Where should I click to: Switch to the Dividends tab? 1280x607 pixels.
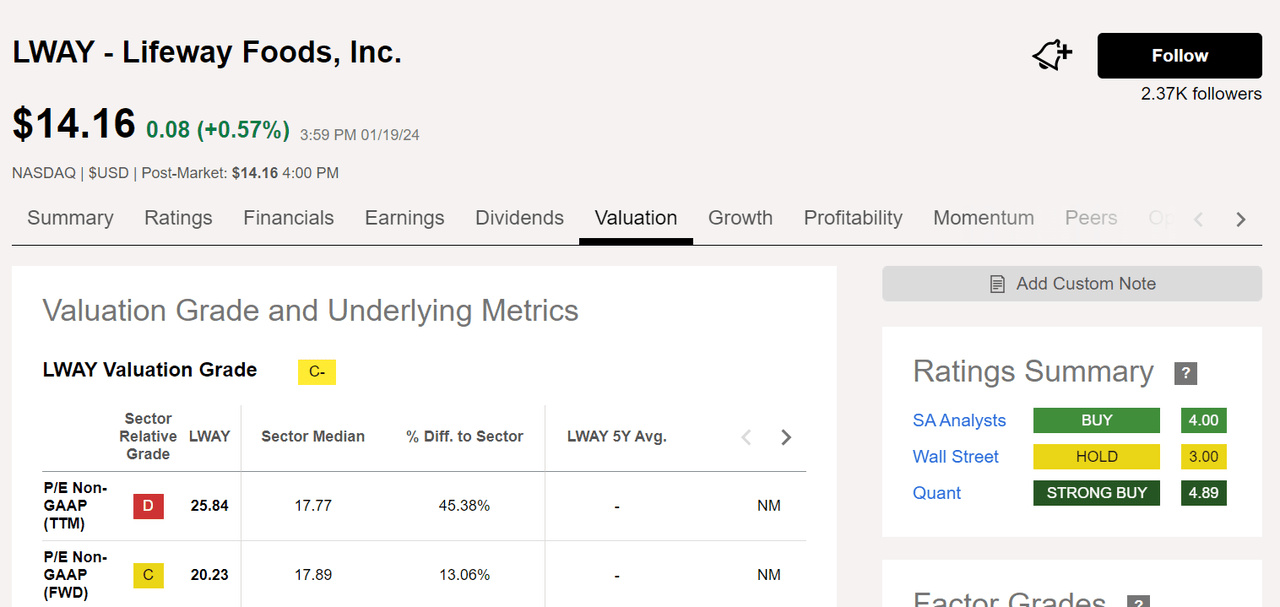(x=519, y=217)
